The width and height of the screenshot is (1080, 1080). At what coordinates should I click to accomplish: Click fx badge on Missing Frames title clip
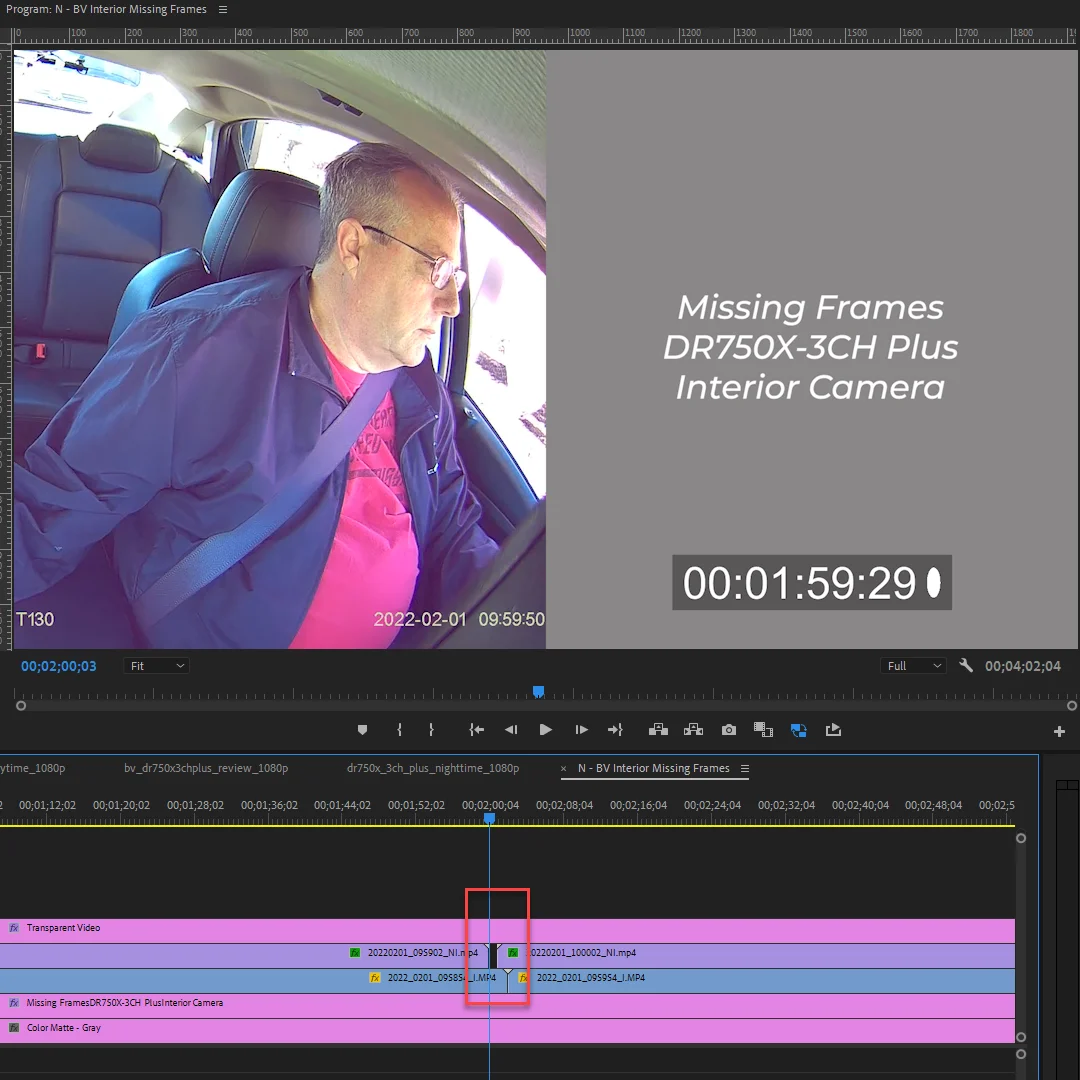click(14, 1003)
